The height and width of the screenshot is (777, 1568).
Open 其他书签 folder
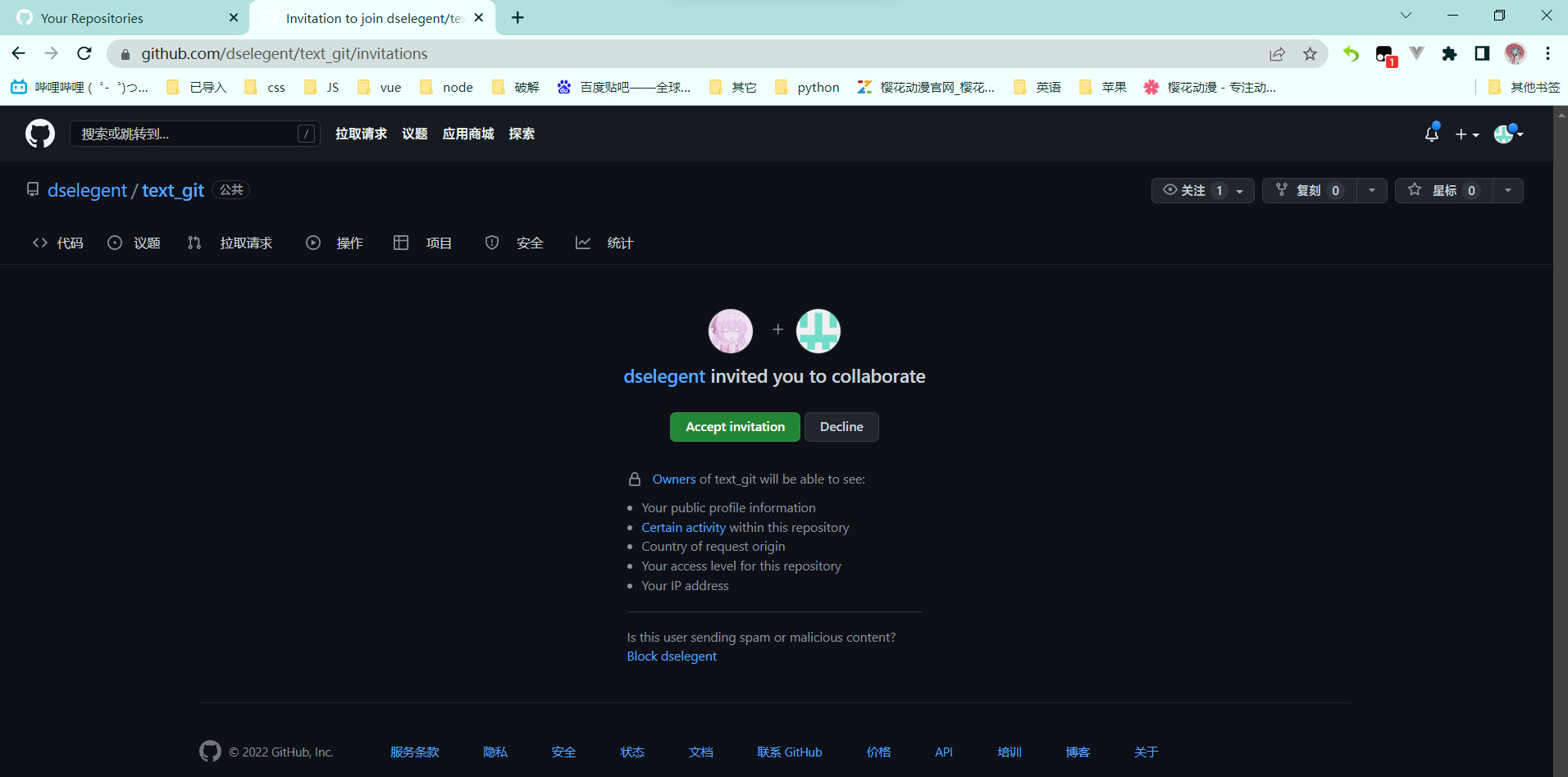pos(1524,88)
